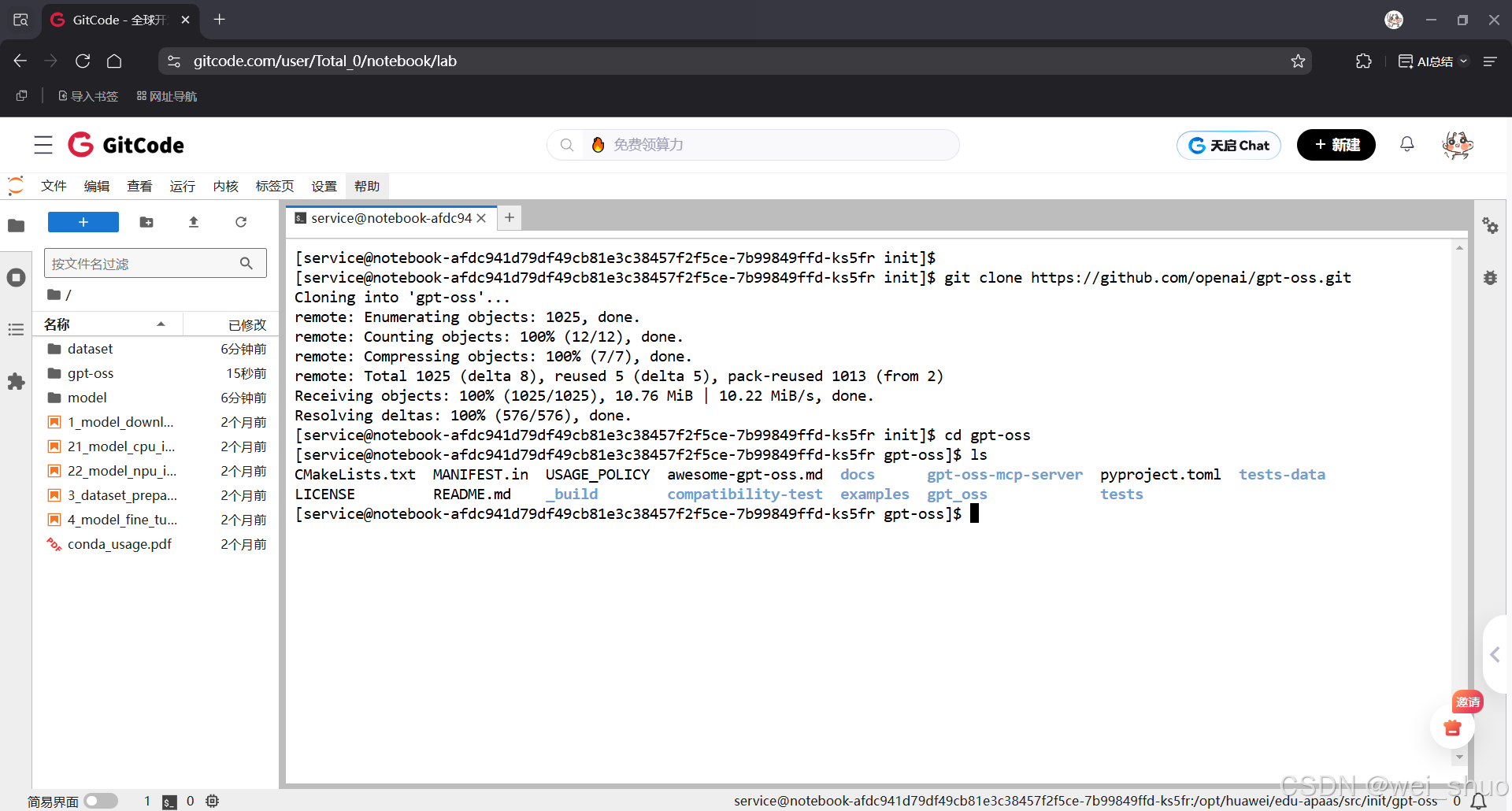
Task: Open notifications bell in GitCode header
Action: (x=1406, y=144)
